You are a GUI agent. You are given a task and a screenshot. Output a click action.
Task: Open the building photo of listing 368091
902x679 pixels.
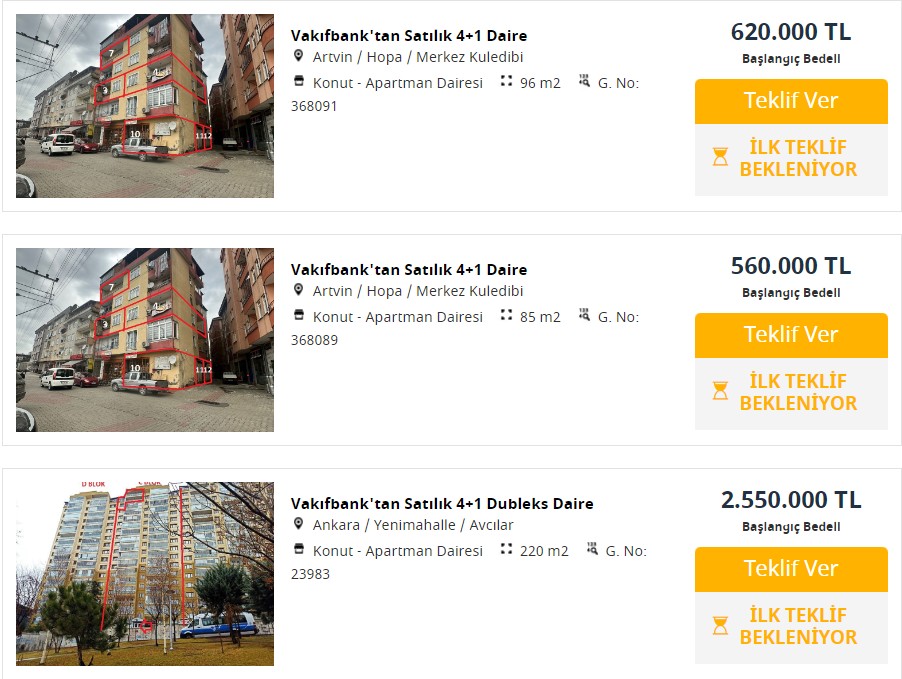click(145, 106)
